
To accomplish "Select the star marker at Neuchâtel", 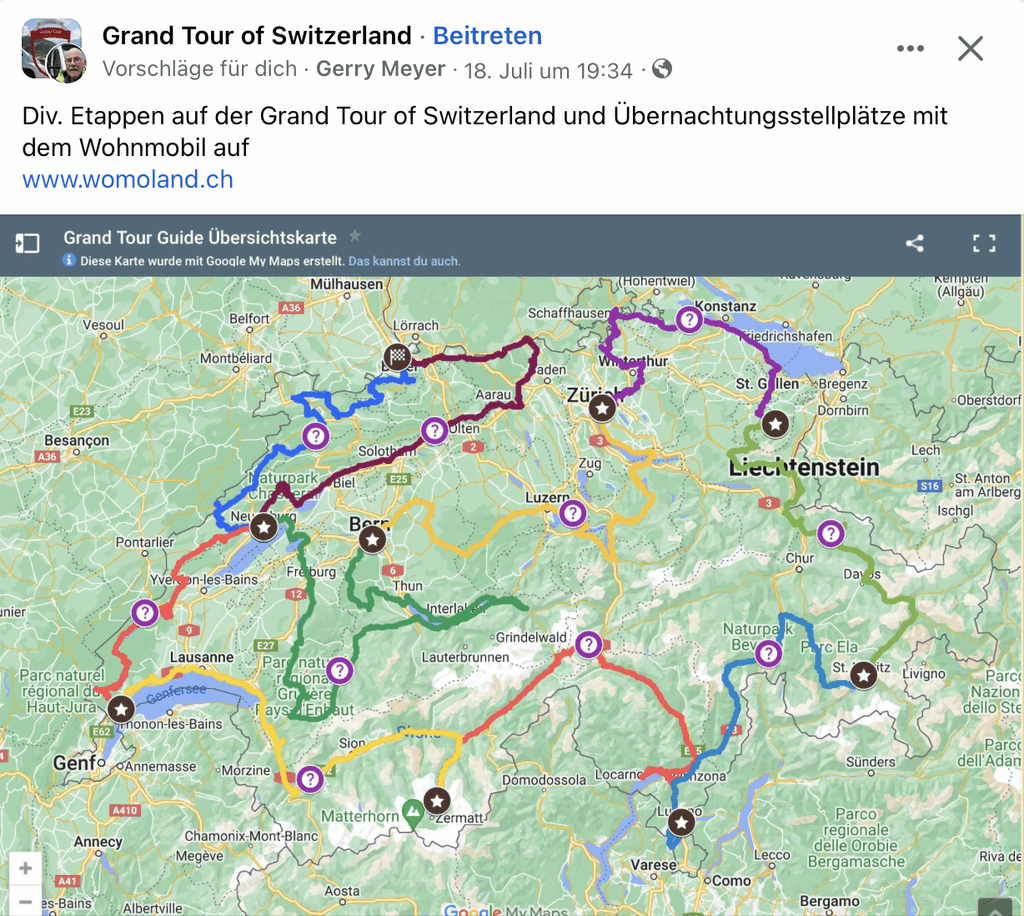I will [264, 526].
